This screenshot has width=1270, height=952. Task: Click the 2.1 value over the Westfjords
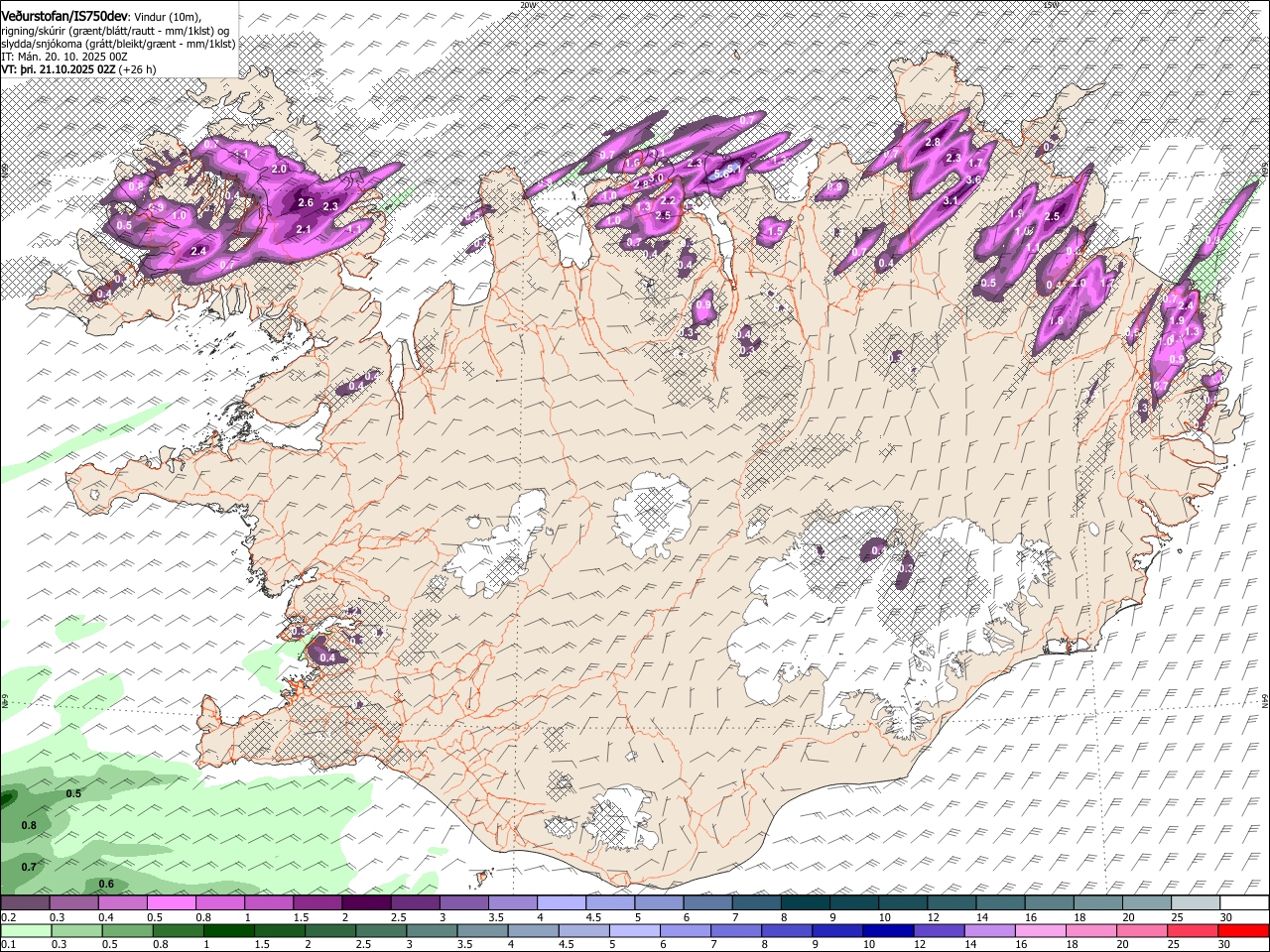point(304,229)
